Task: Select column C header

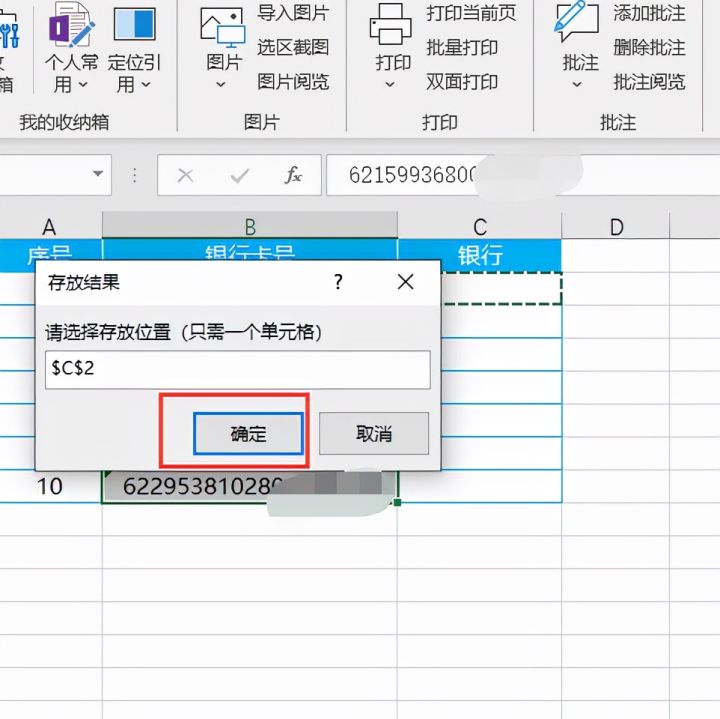Action: (480, 226)
